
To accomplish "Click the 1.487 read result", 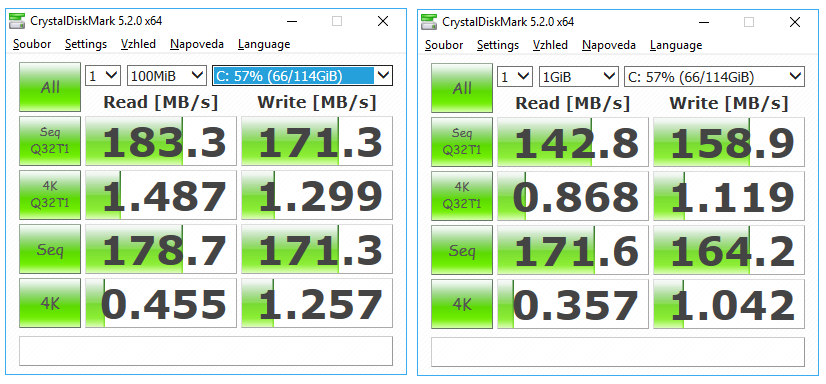I will 161,194.
